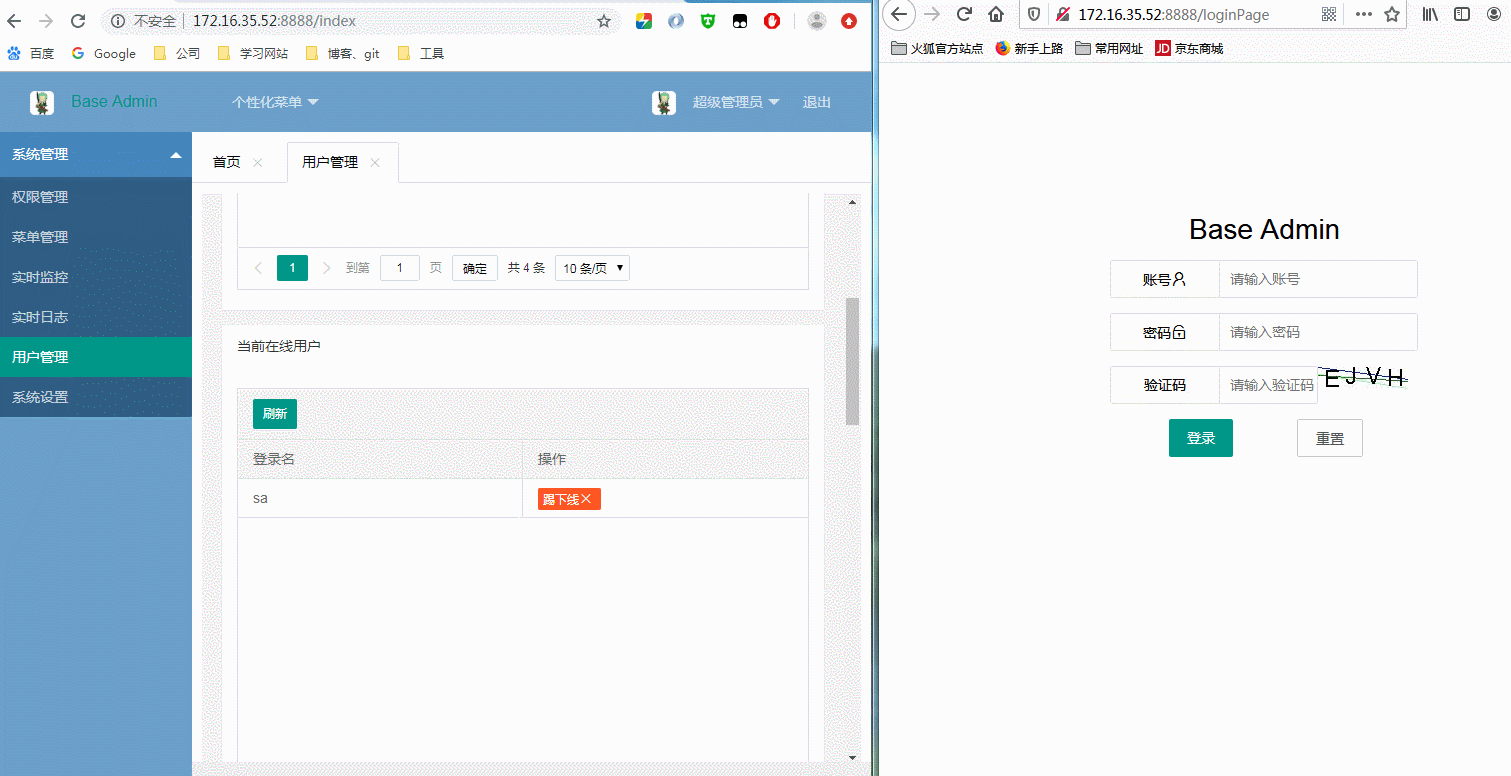The height and width of the screenshot is (776, 1511).
Task: Open green shield extension in Chrome
Action: coord(708,21)
